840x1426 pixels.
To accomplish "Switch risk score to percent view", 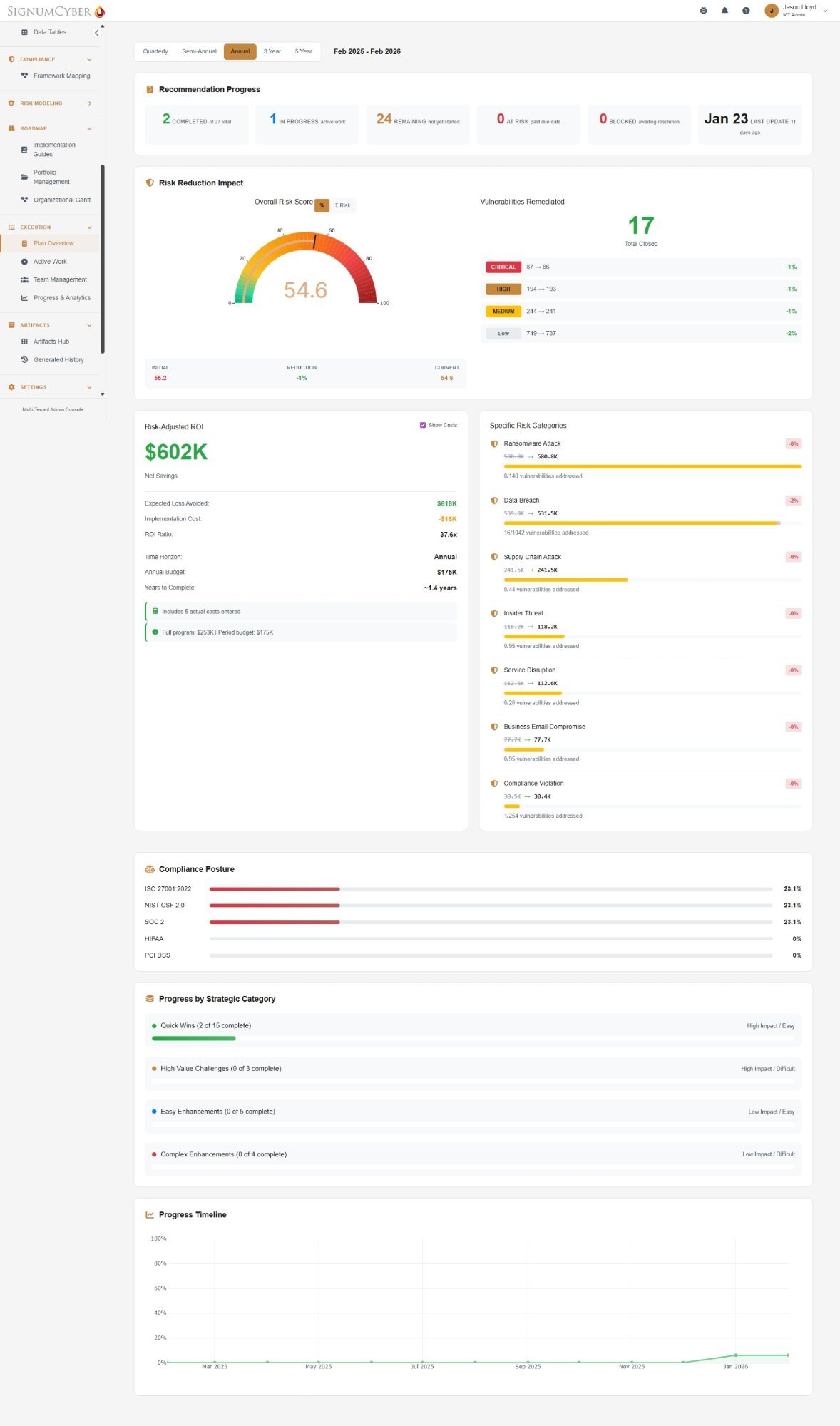I will point(322,205).
